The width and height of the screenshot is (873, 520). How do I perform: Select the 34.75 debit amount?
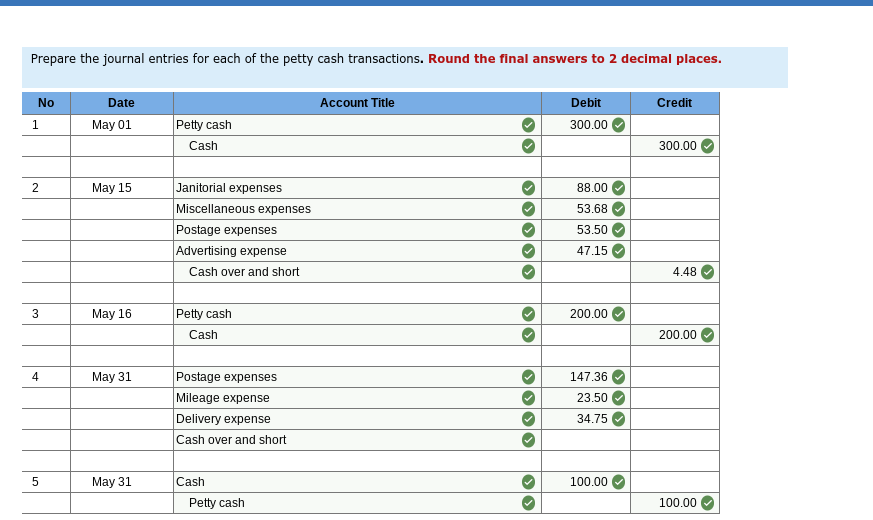coord(592,419)
